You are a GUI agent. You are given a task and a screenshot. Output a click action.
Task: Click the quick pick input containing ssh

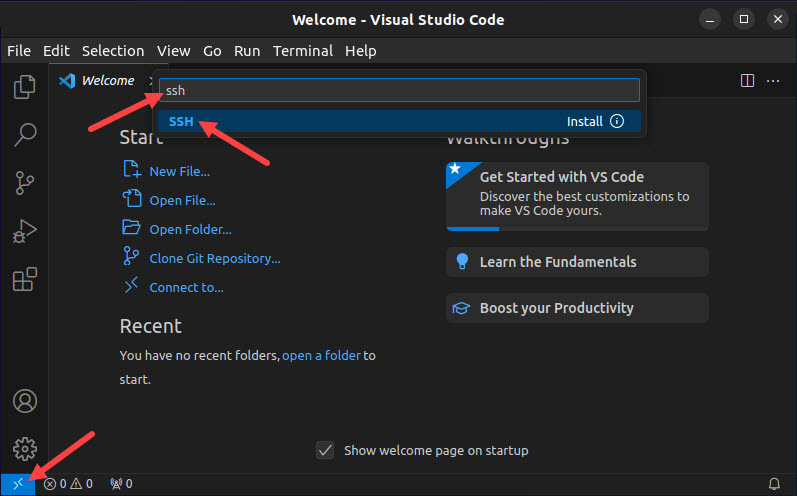tap(399, 90)
